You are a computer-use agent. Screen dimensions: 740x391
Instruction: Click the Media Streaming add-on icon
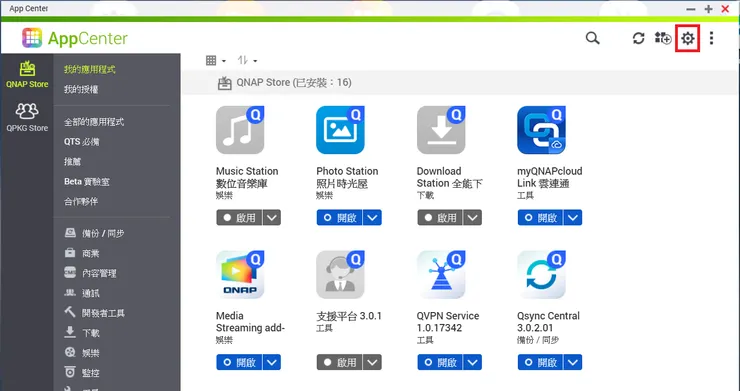(x=240, y=275)
